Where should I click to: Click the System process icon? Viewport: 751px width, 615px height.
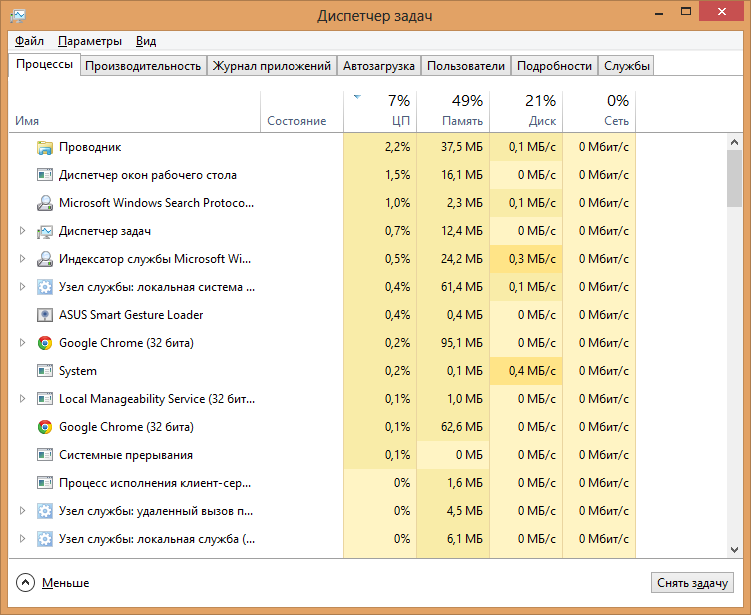45,371
